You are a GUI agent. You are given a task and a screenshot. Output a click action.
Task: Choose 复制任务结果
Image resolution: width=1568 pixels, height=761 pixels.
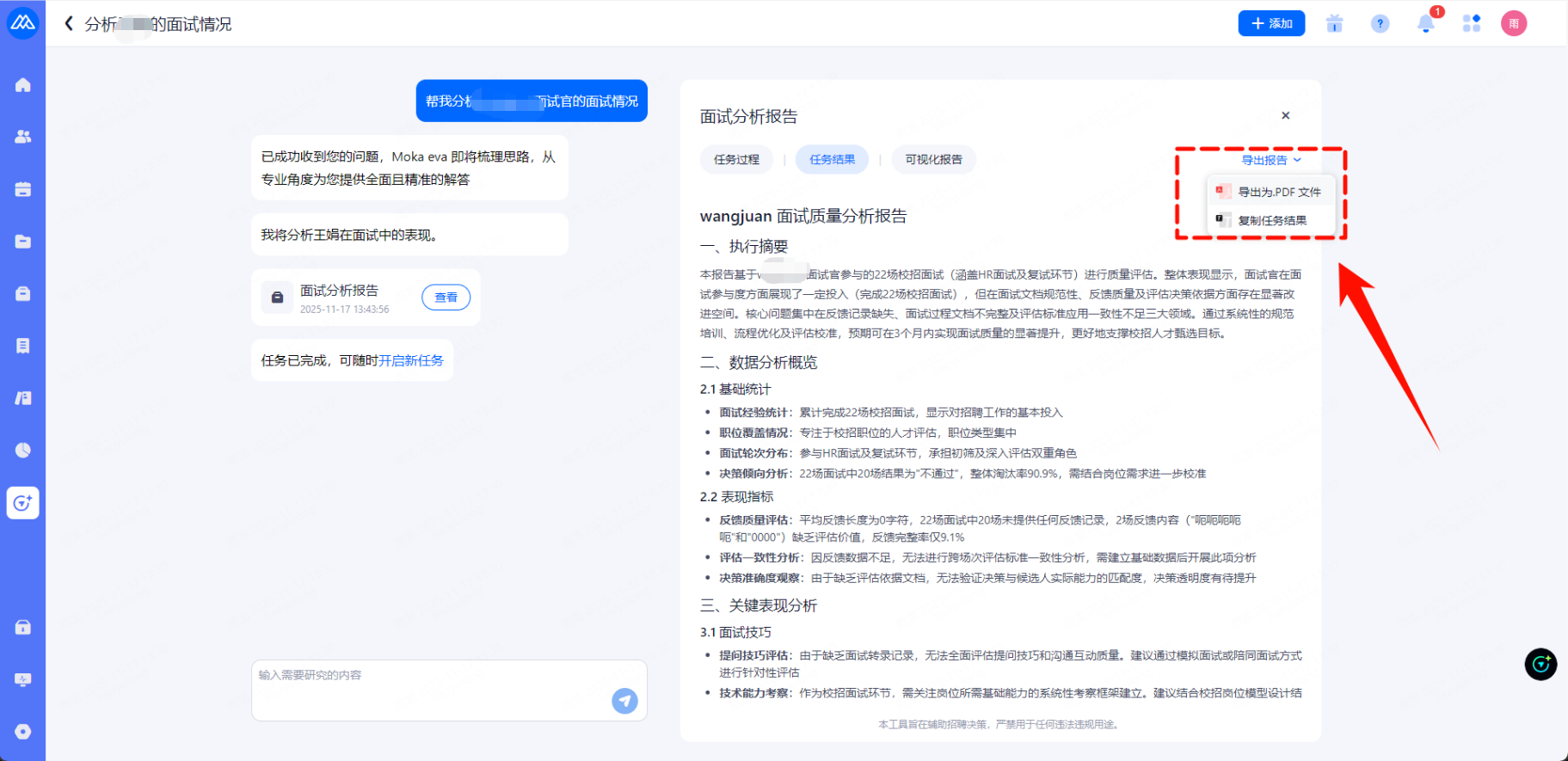[x=1270, y=220]
